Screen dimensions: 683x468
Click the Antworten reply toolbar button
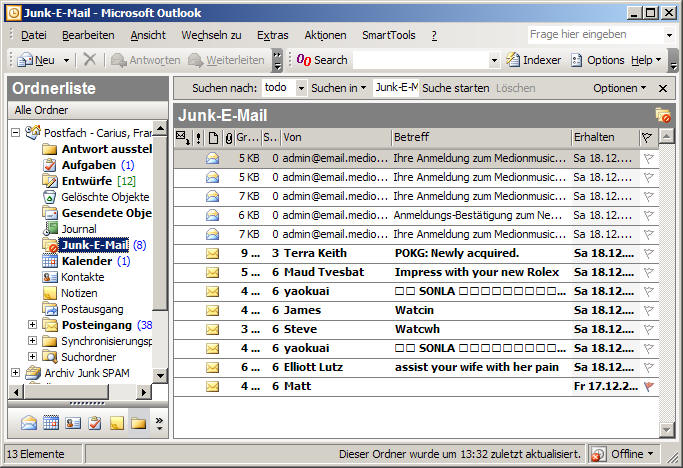[x=145, y=60]
